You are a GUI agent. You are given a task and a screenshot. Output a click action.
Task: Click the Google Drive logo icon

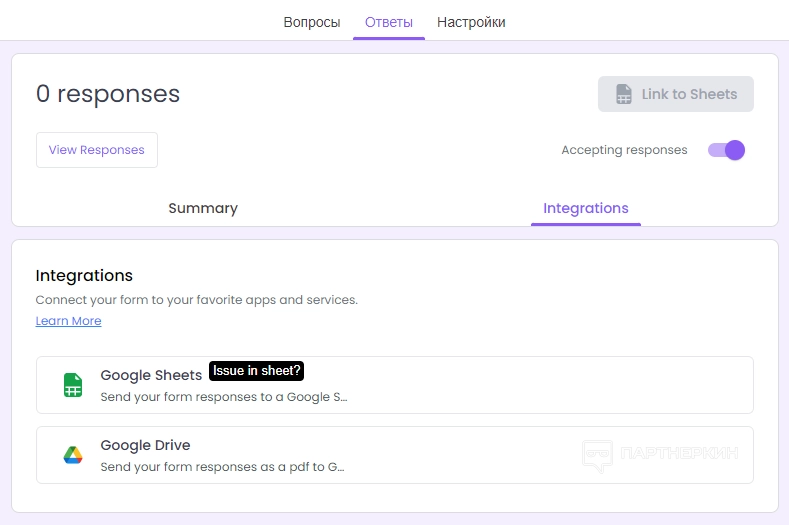tap(73, 455)
